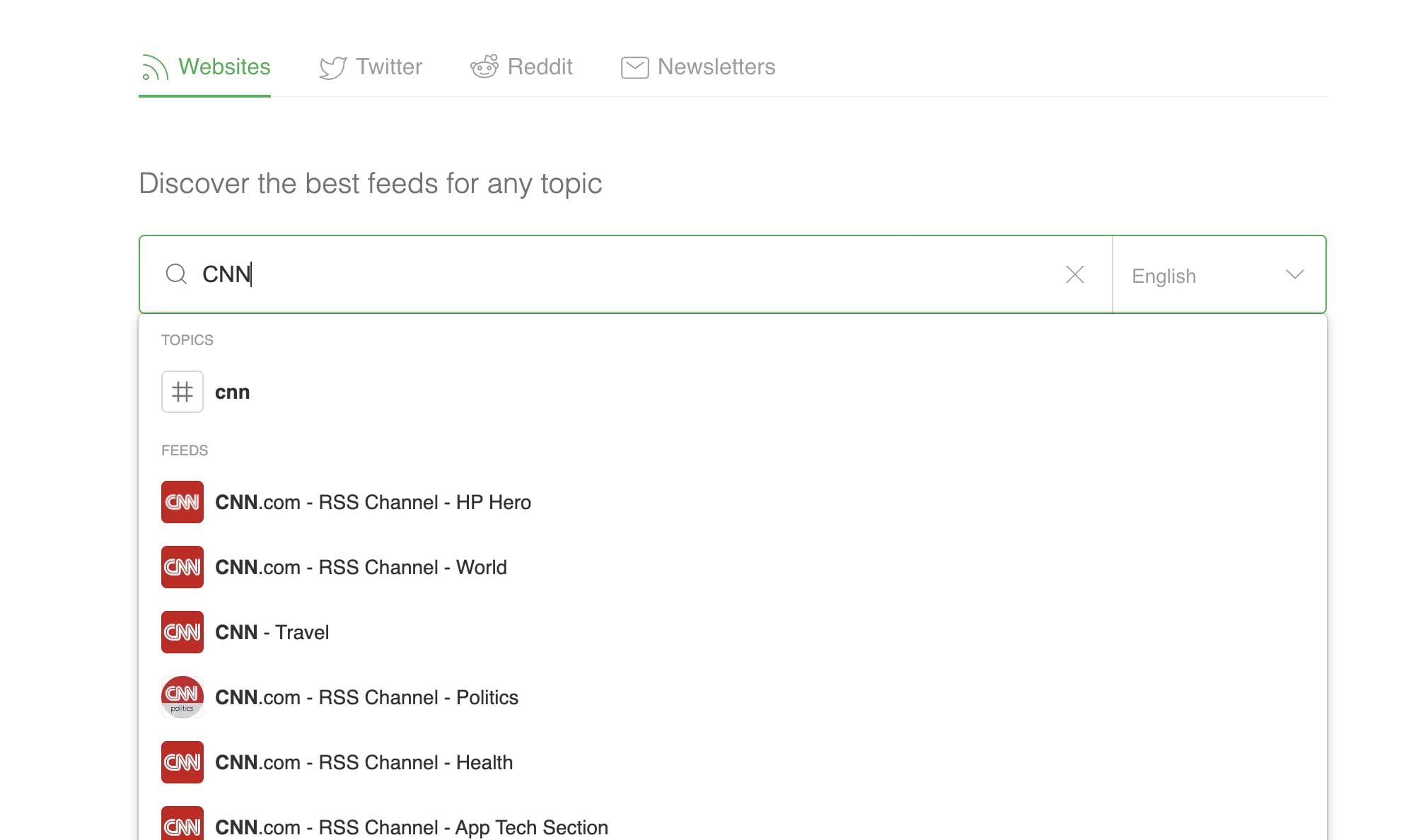Clear the CNN search text with X
Screen dimensions: 1416x840
tap(1075, 274)
